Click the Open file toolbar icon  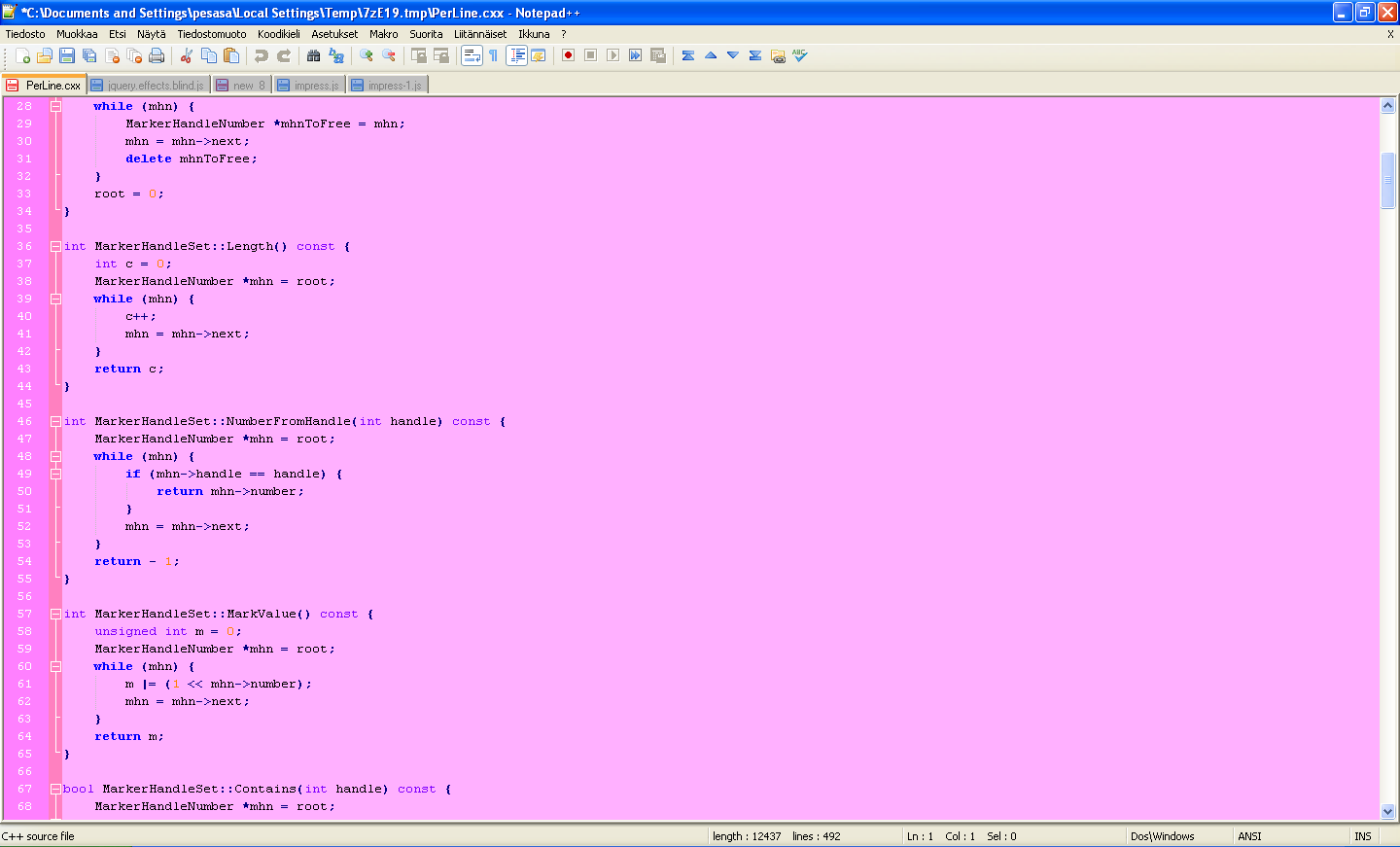point(45,55)
